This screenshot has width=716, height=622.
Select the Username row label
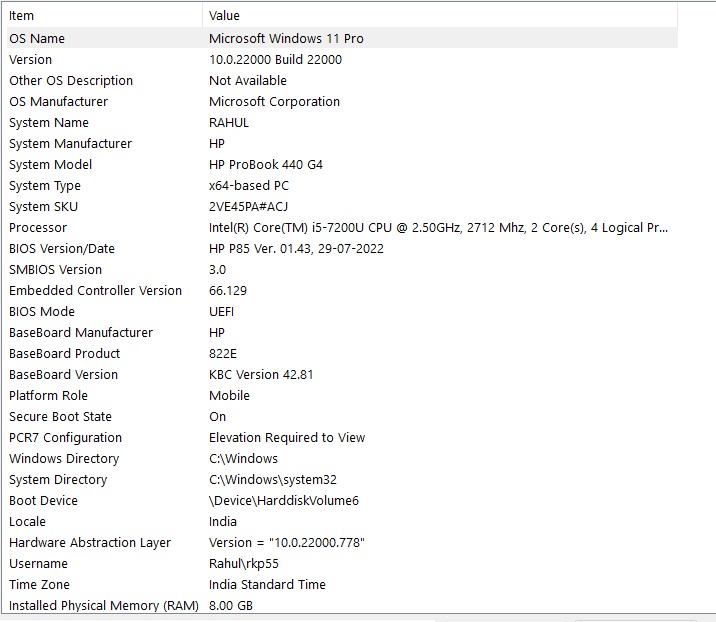click(x=38, y=564)
